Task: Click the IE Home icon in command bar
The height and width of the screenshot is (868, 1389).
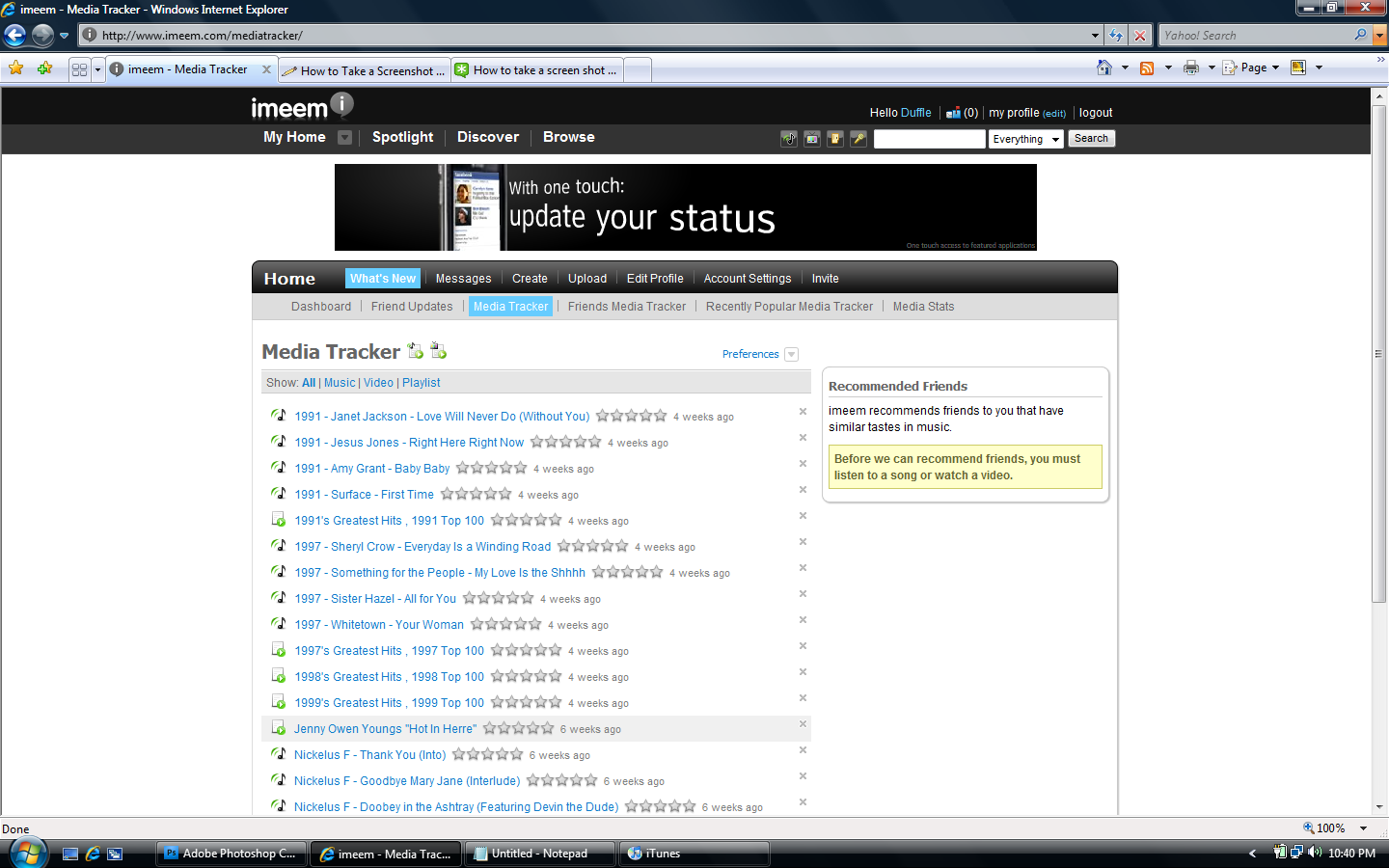Action: [x=1104, y=68]
